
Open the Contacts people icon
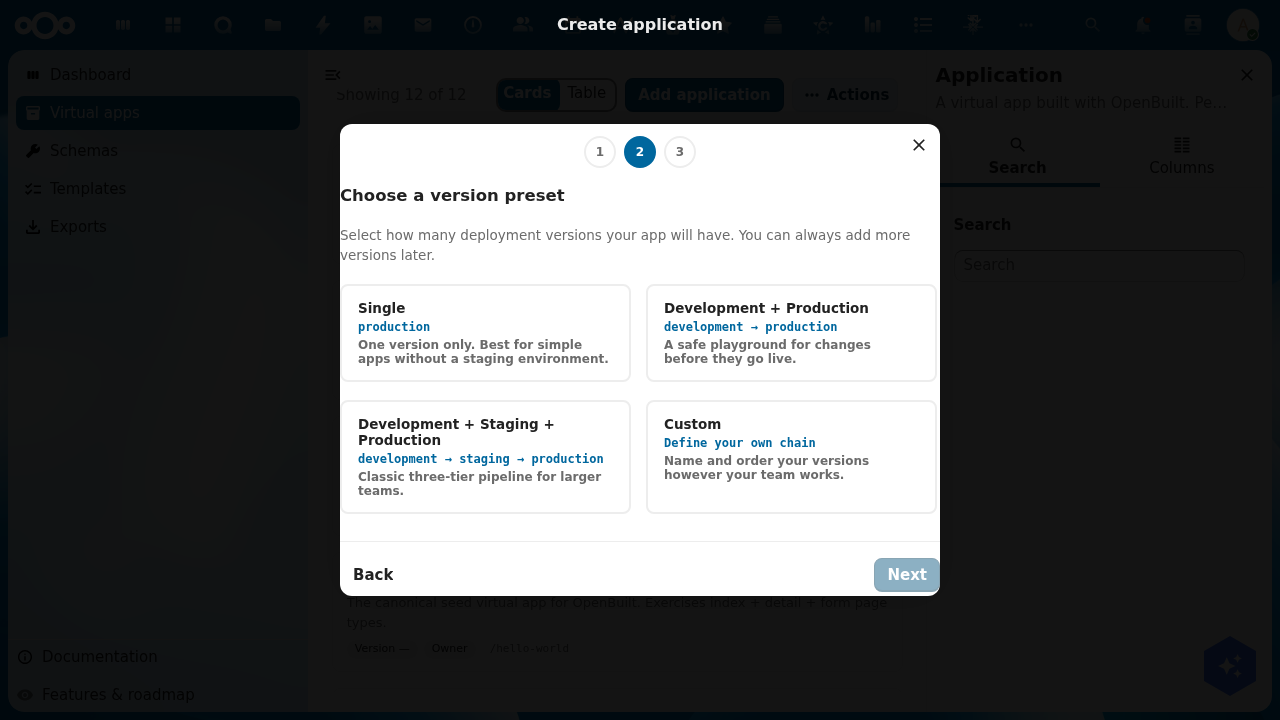523,25
